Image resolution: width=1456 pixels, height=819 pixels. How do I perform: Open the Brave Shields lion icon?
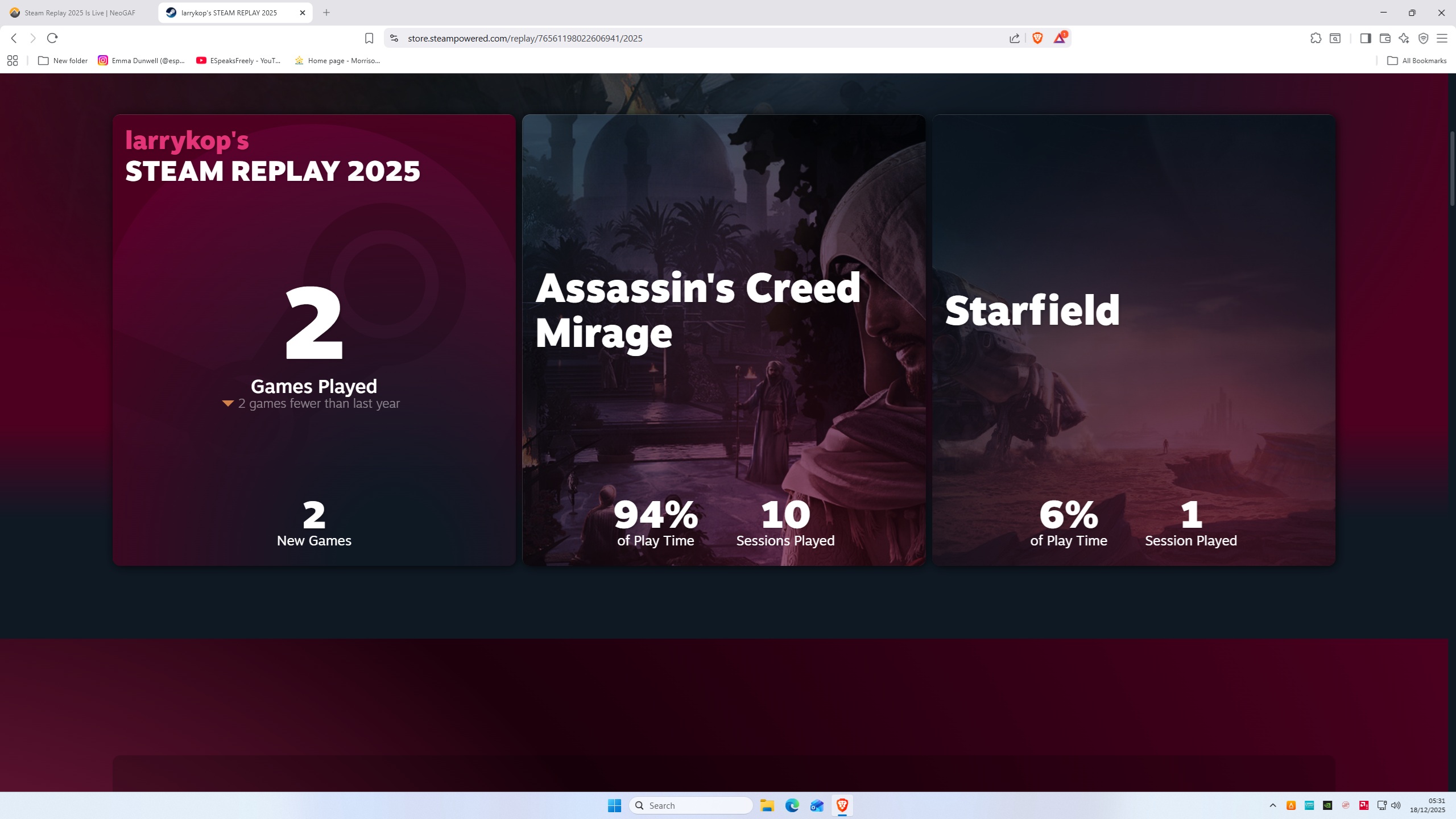coord(1037,38)
